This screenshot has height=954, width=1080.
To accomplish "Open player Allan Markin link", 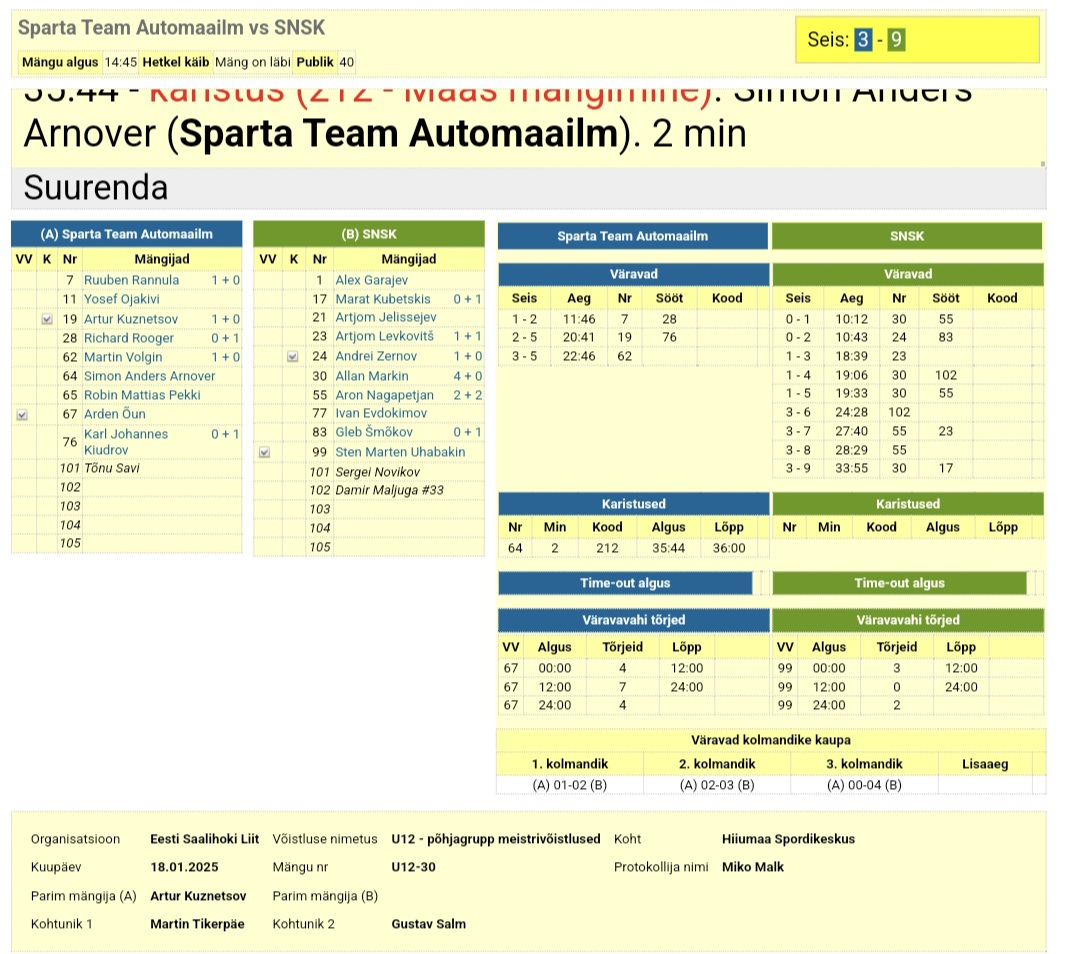I will pos(372,376).
